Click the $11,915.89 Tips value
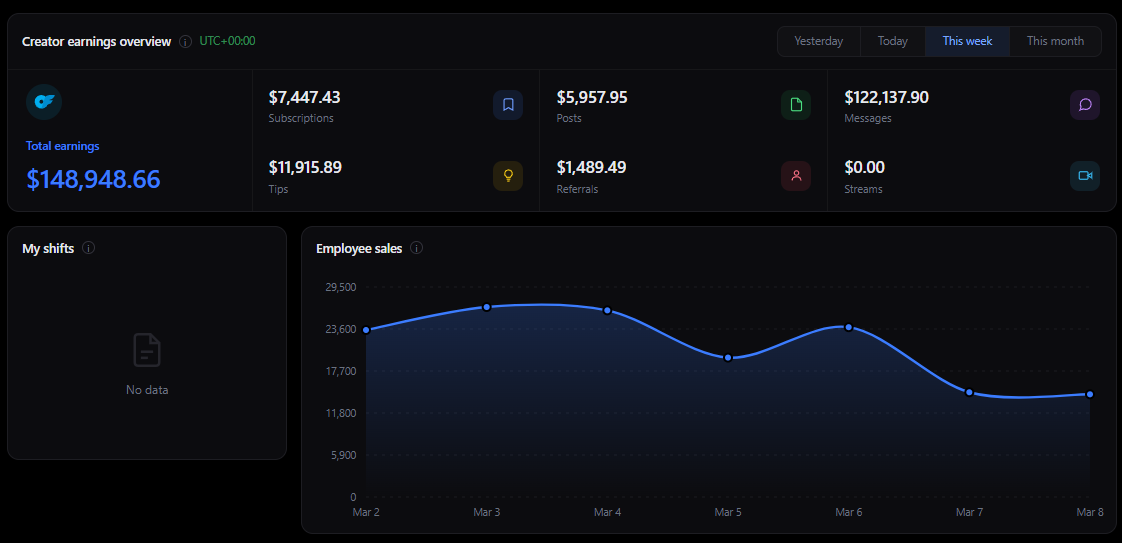The image size is (1122, 543). [x=305, y=168]
